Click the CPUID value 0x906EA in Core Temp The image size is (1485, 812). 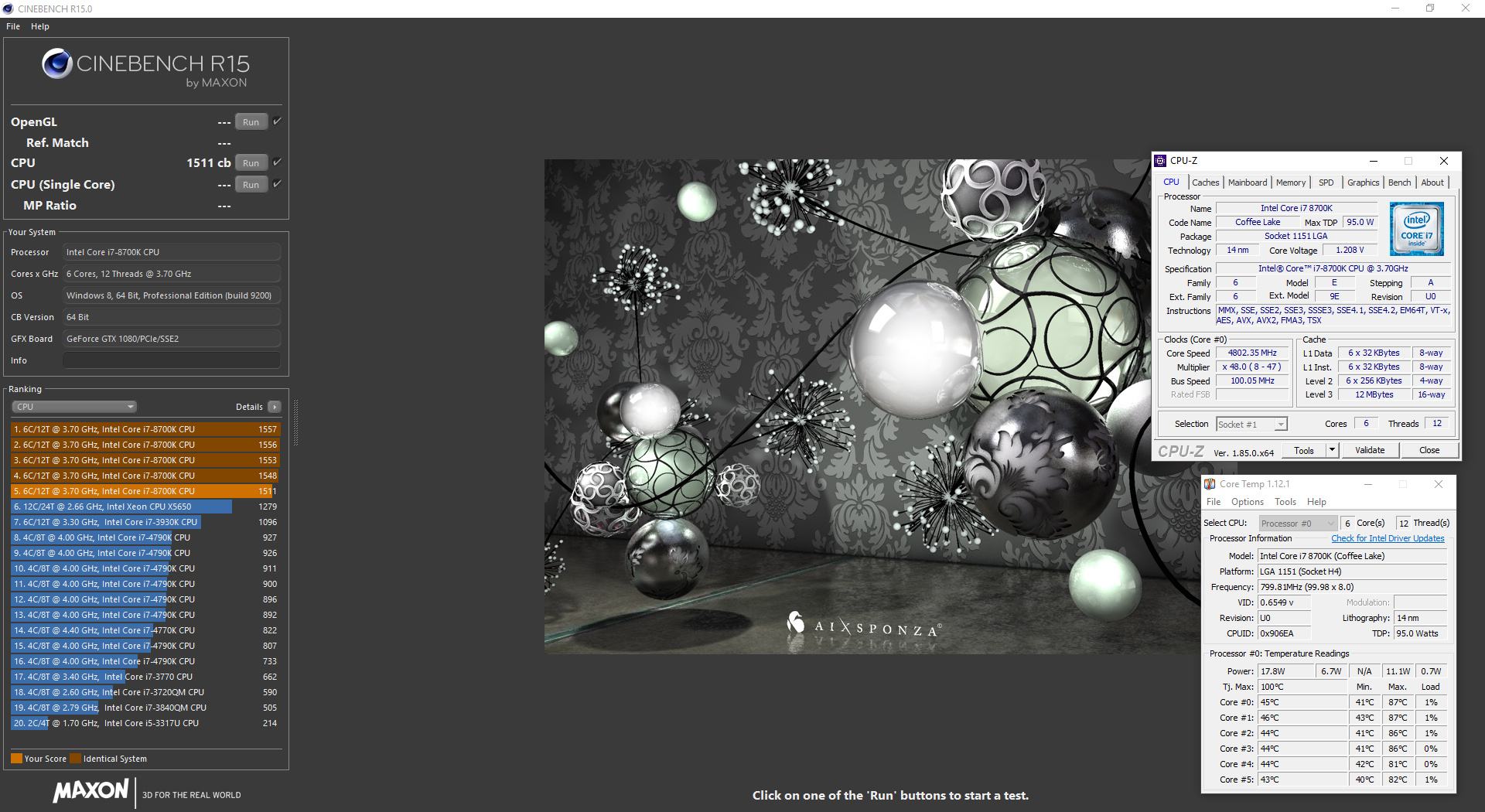tap(1284, 633)
